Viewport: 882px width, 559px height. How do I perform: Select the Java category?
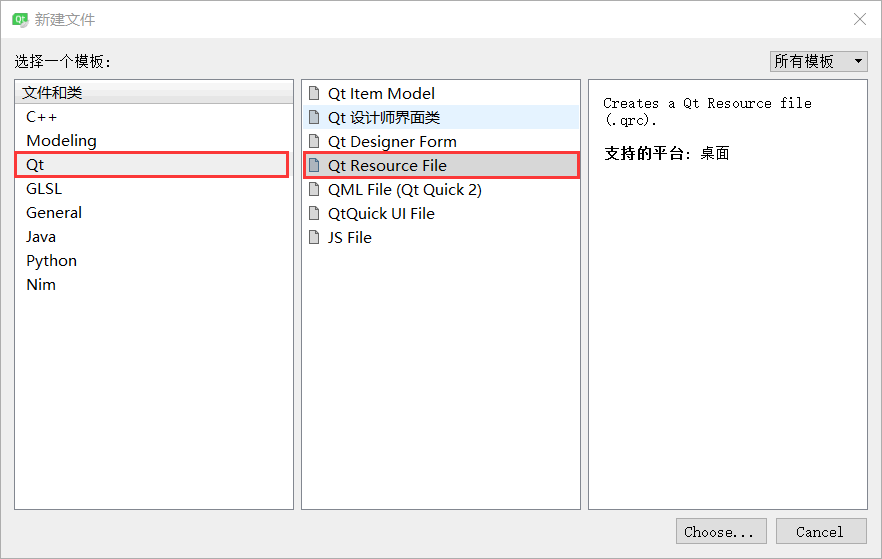(154, 237)
